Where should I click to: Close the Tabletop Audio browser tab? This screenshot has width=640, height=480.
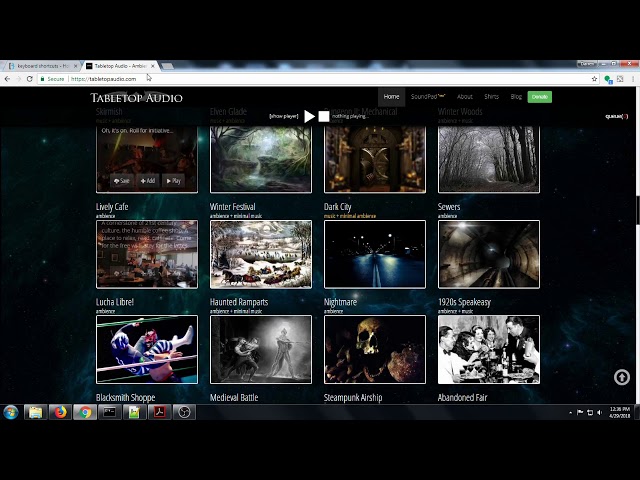[153, 66]
